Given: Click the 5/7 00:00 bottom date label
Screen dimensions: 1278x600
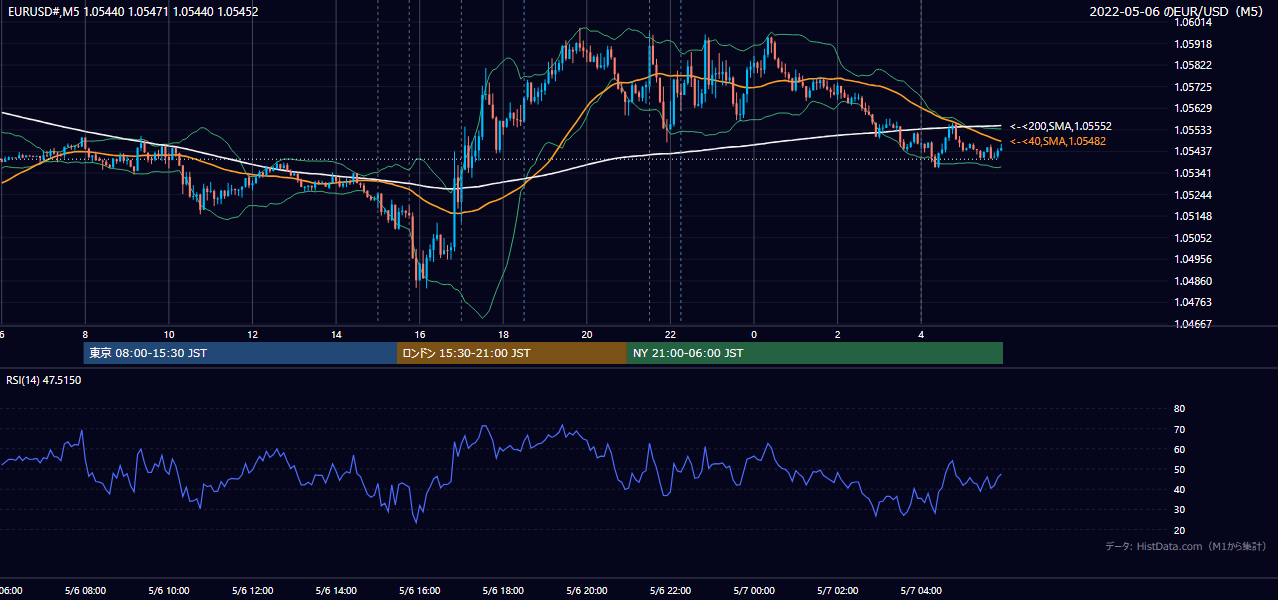Looking at the screenshot, I should point(754,591).
